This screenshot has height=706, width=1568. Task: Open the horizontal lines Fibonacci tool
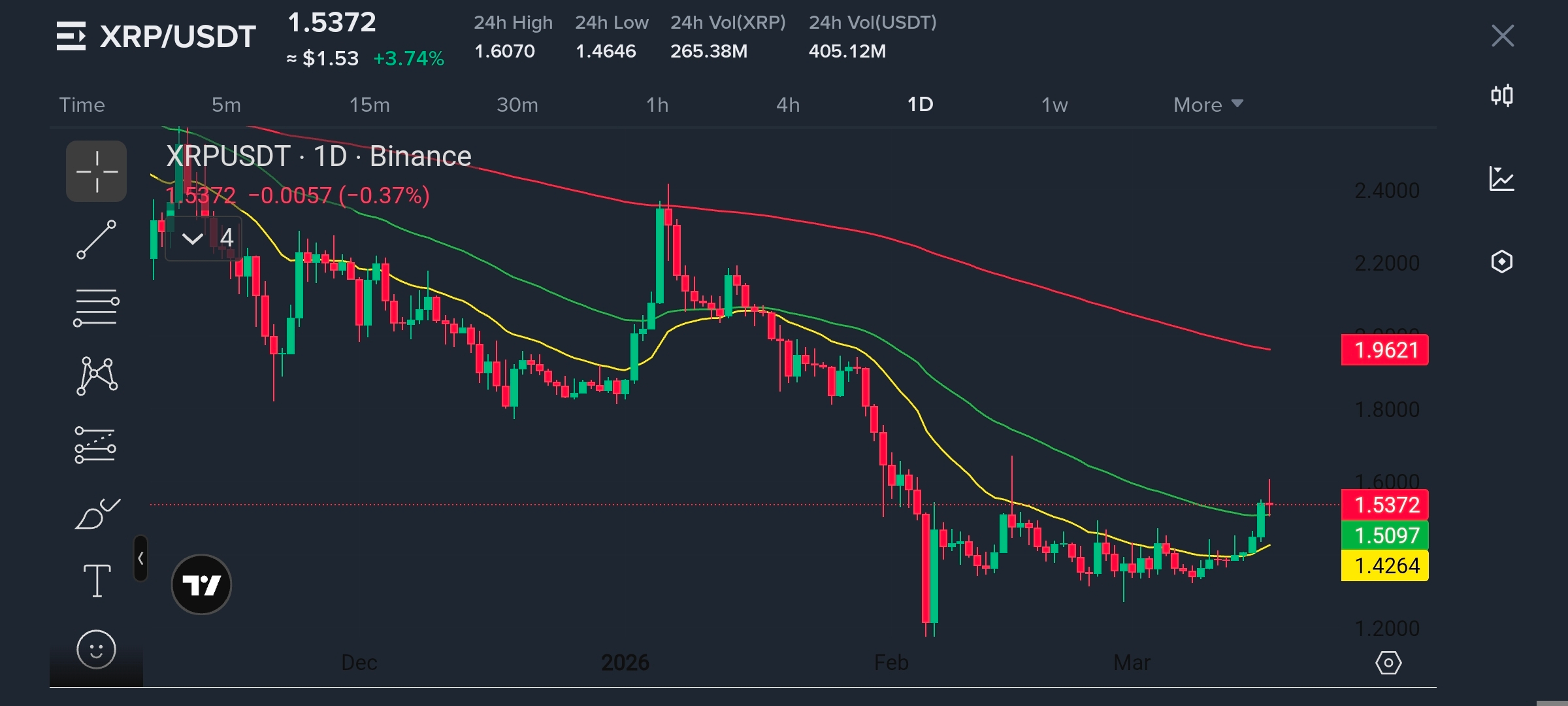click(96, 308)
